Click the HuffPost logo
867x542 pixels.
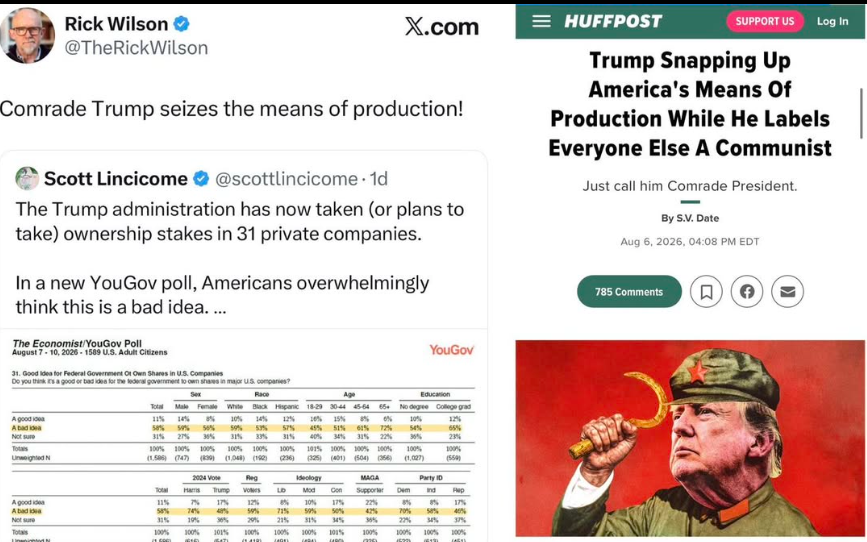pos(613,21)
